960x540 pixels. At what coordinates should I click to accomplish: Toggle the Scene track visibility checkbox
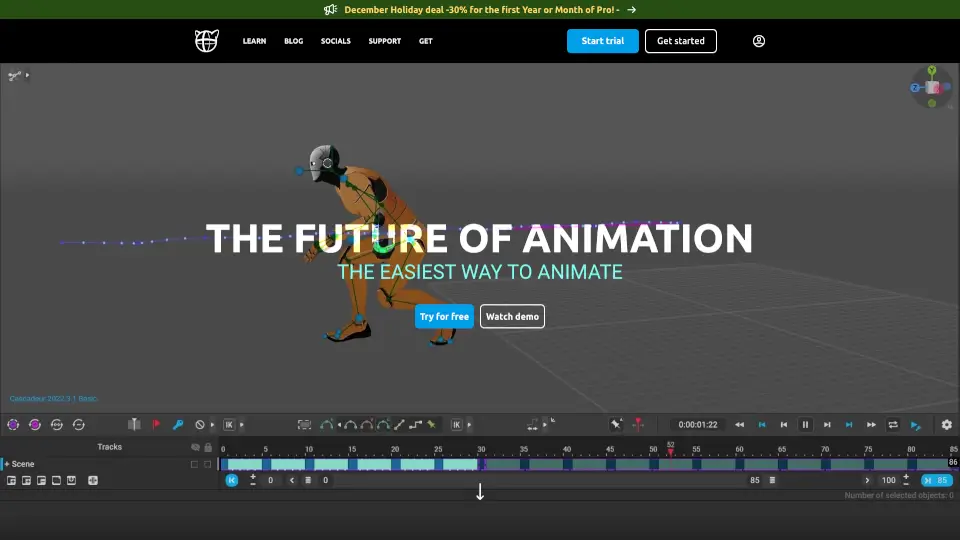click(195, 464)
